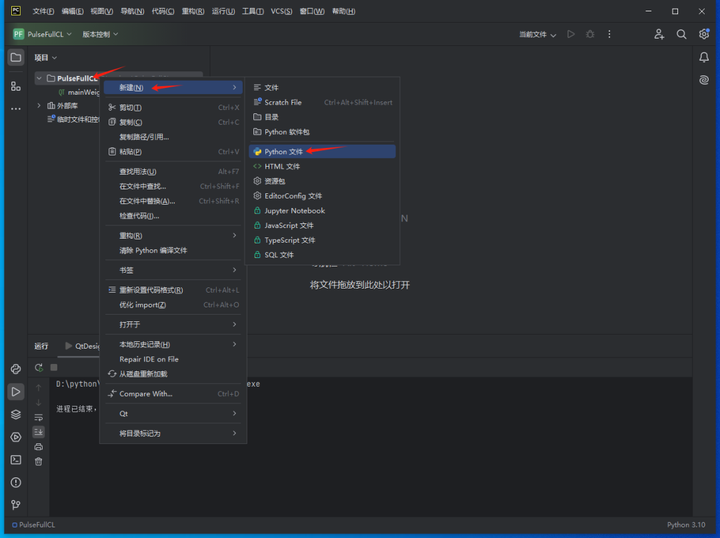Open the 打开于 submenu
The height and width of the screenshot is (538, 720).
click(x=173, y=325)
